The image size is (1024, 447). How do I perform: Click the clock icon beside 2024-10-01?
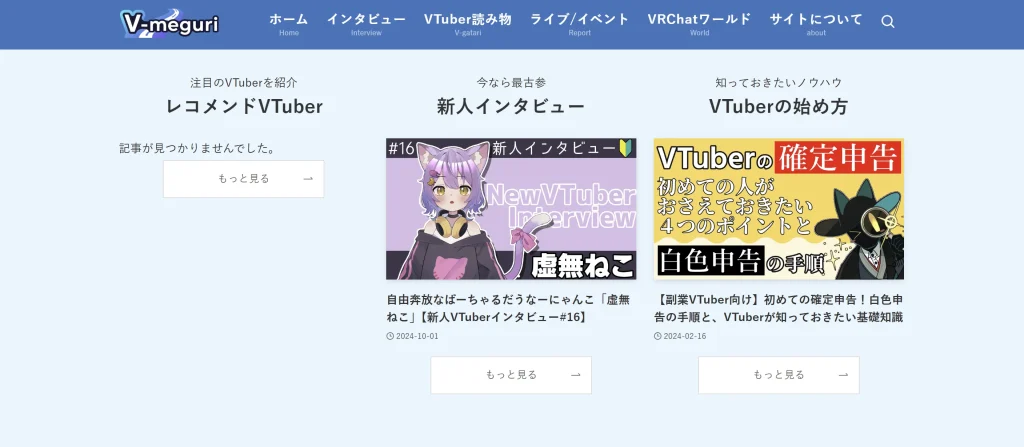click(391, 337)
